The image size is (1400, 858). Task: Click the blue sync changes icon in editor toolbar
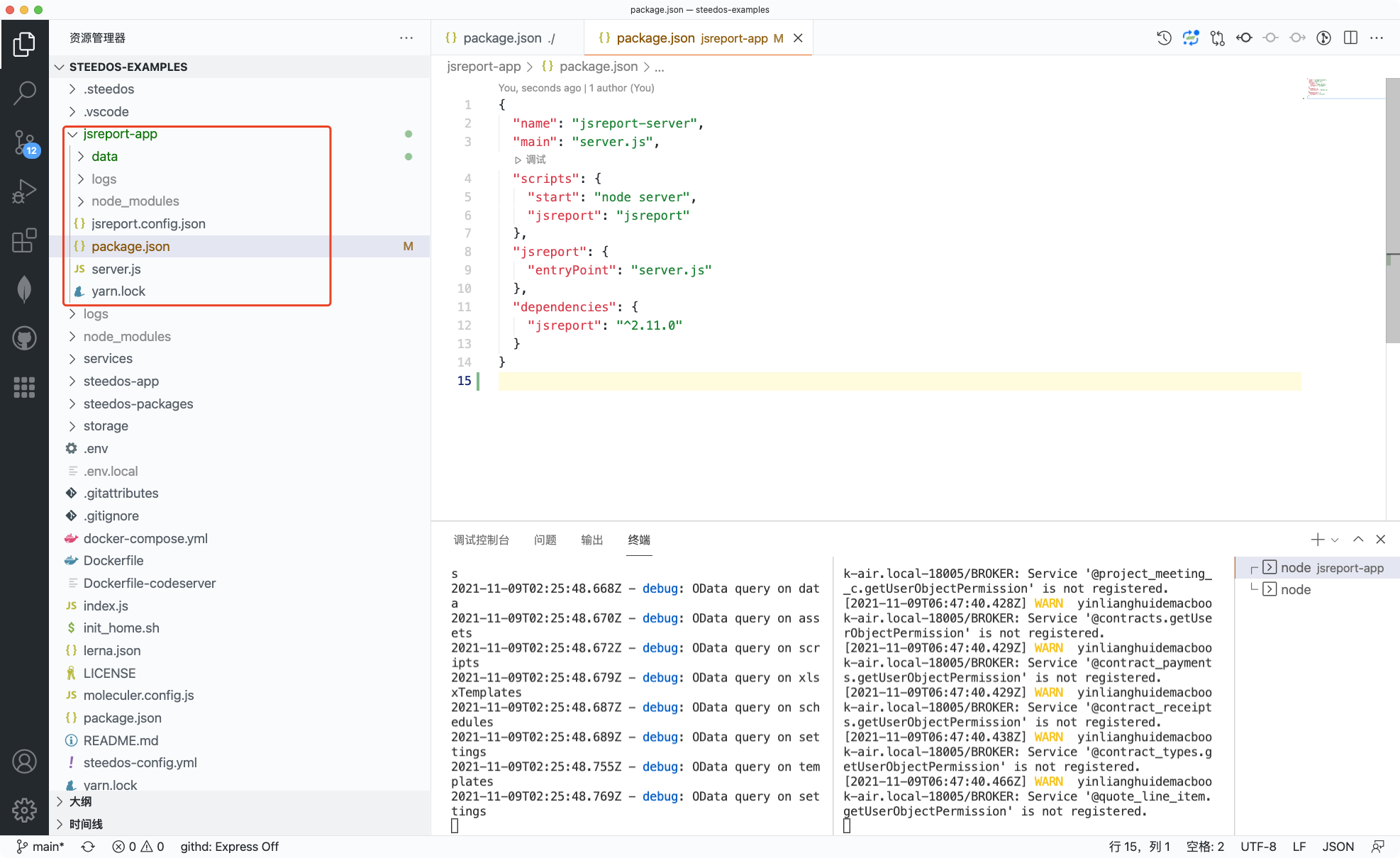pyautogui.click(x=1191, y=38)
